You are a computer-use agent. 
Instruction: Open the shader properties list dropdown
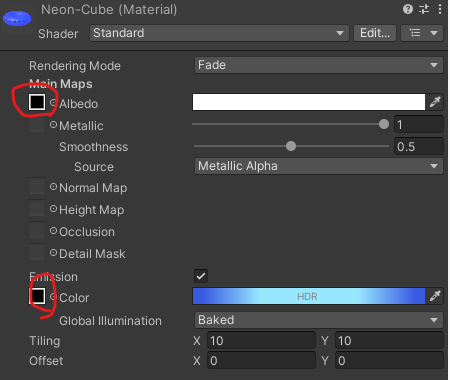pyautogui.click(x=422, y=33)
